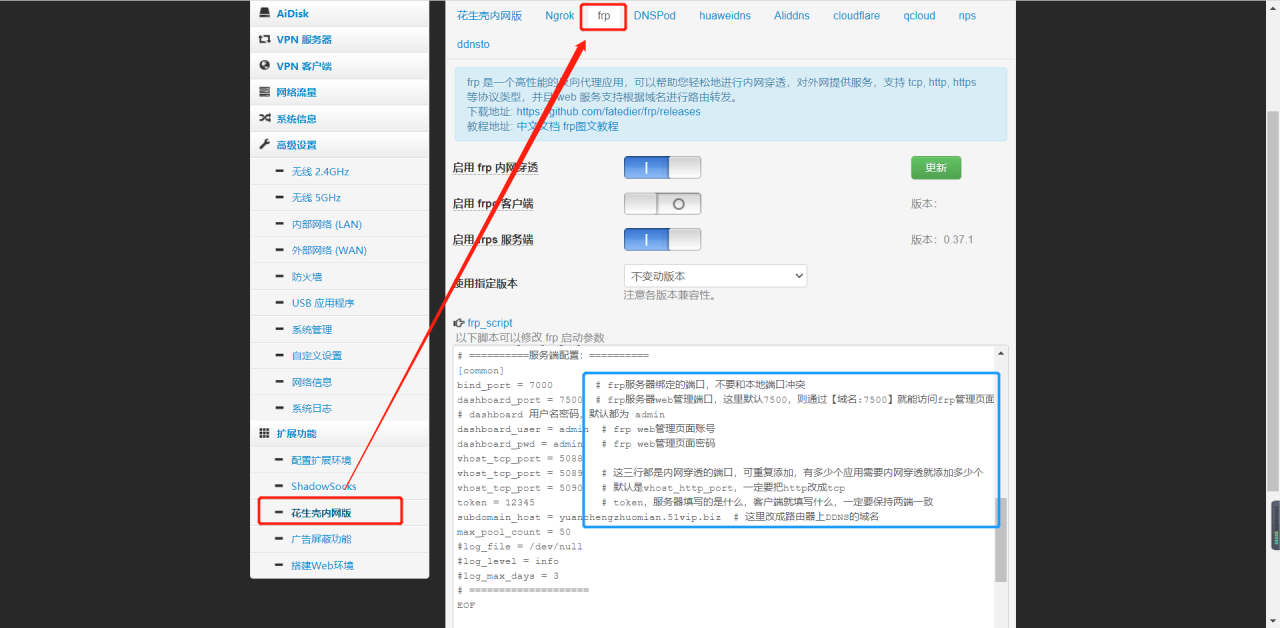Click the VPN 服务器 icon

pos(265,39)
